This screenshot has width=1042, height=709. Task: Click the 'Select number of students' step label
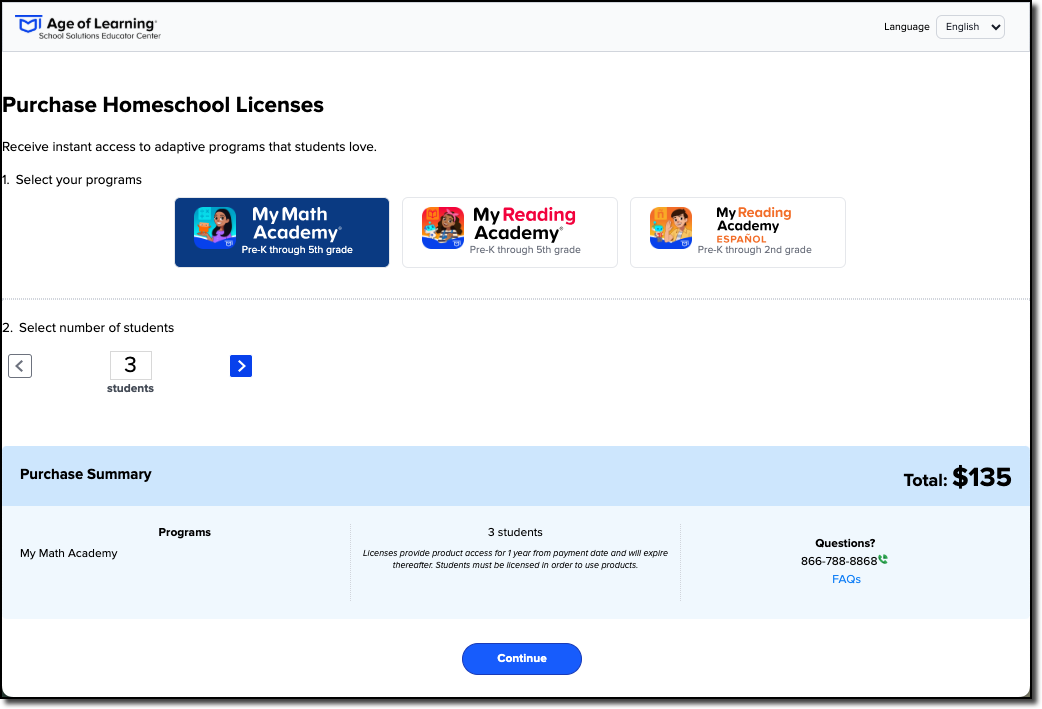[x=88, y=328]
